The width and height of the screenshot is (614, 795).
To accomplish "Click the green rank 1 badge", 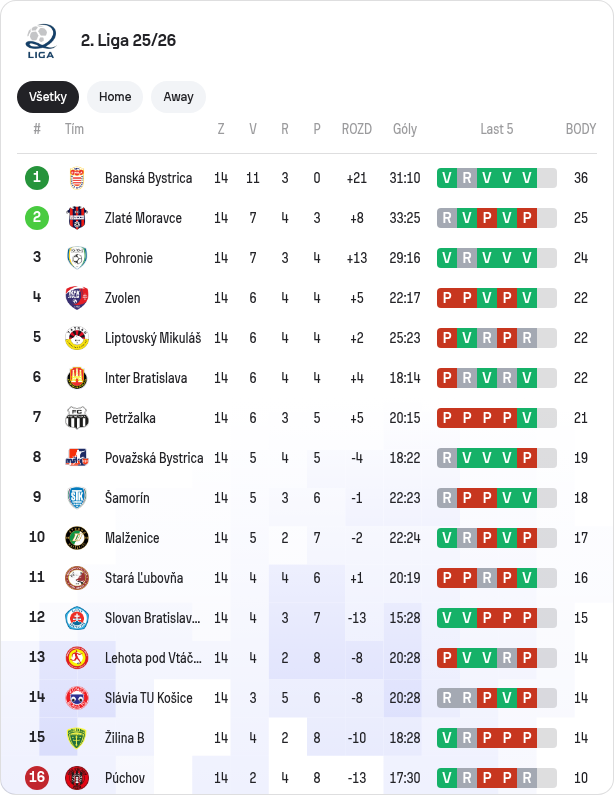I will (x=37, y=178).
